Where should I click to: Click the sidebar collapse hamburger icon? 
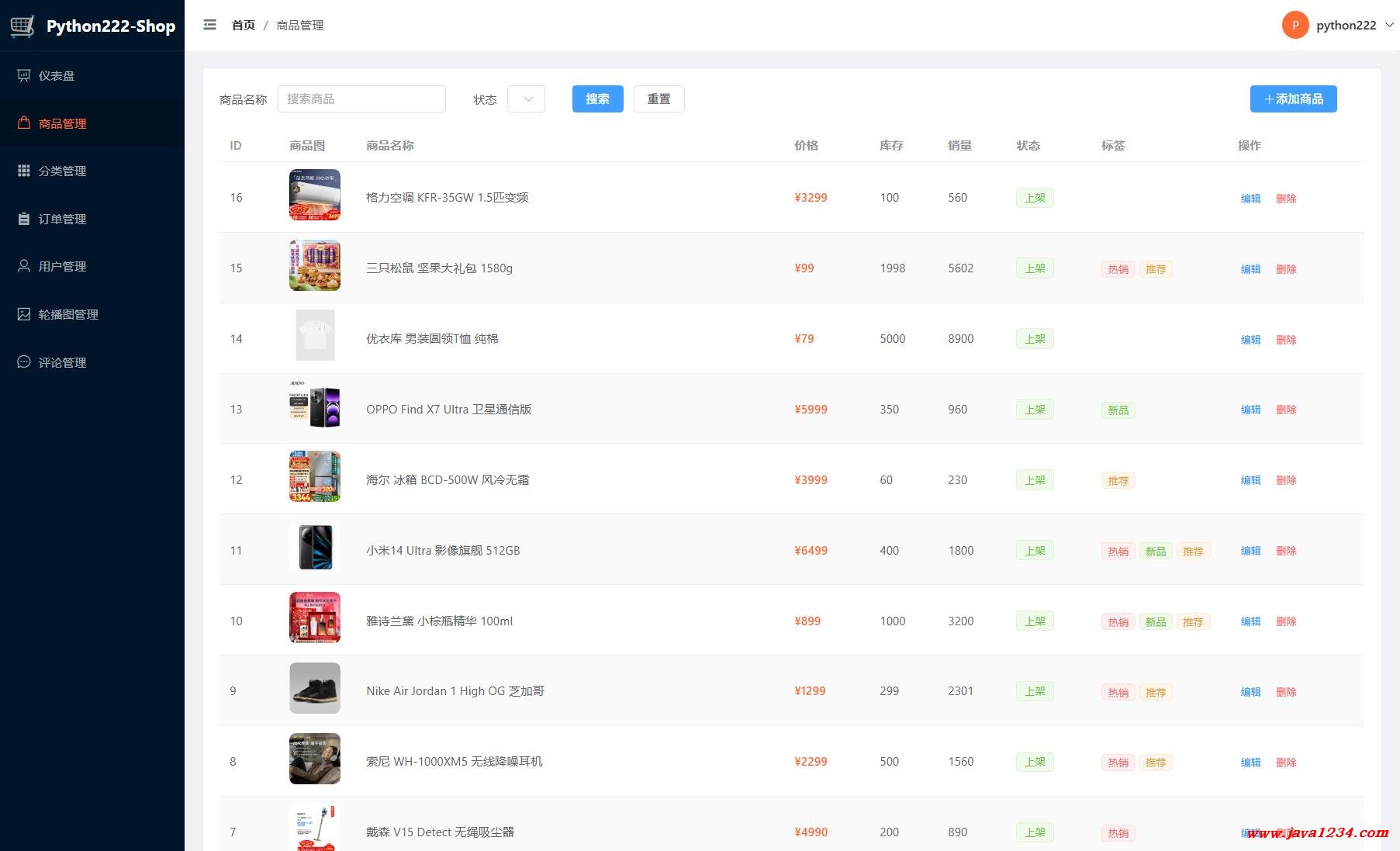(209, 25)
